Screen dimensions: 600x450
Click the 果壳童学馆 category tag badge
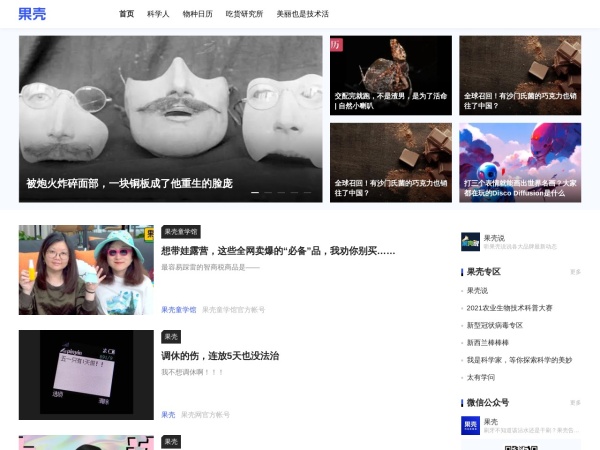(x=181, y=231)
